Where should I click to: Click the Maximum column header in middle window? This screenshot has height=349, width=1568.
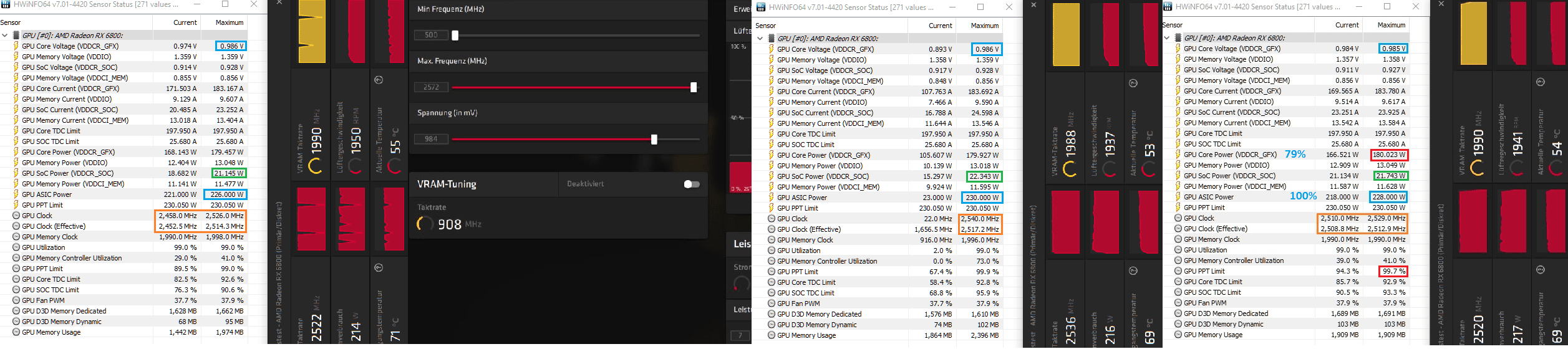tap(985, 26)
